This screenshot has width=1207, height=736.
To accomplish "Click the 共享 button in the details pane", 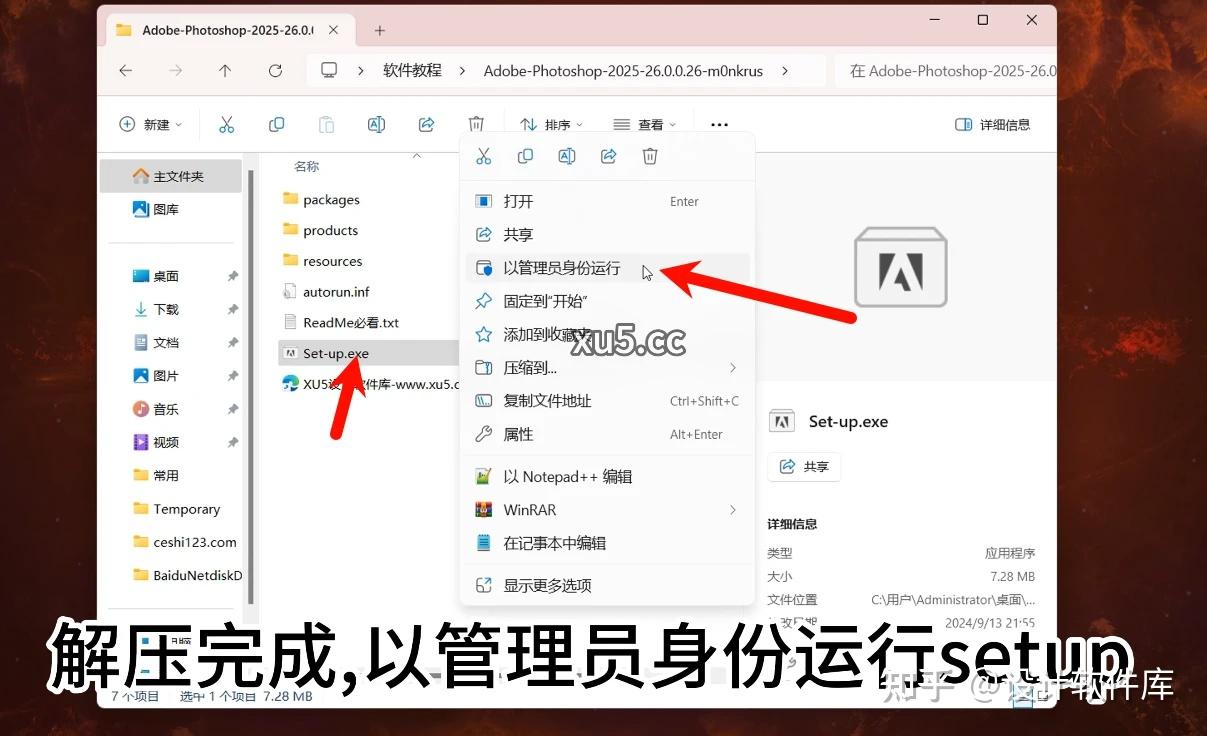I will coord(804,466).
